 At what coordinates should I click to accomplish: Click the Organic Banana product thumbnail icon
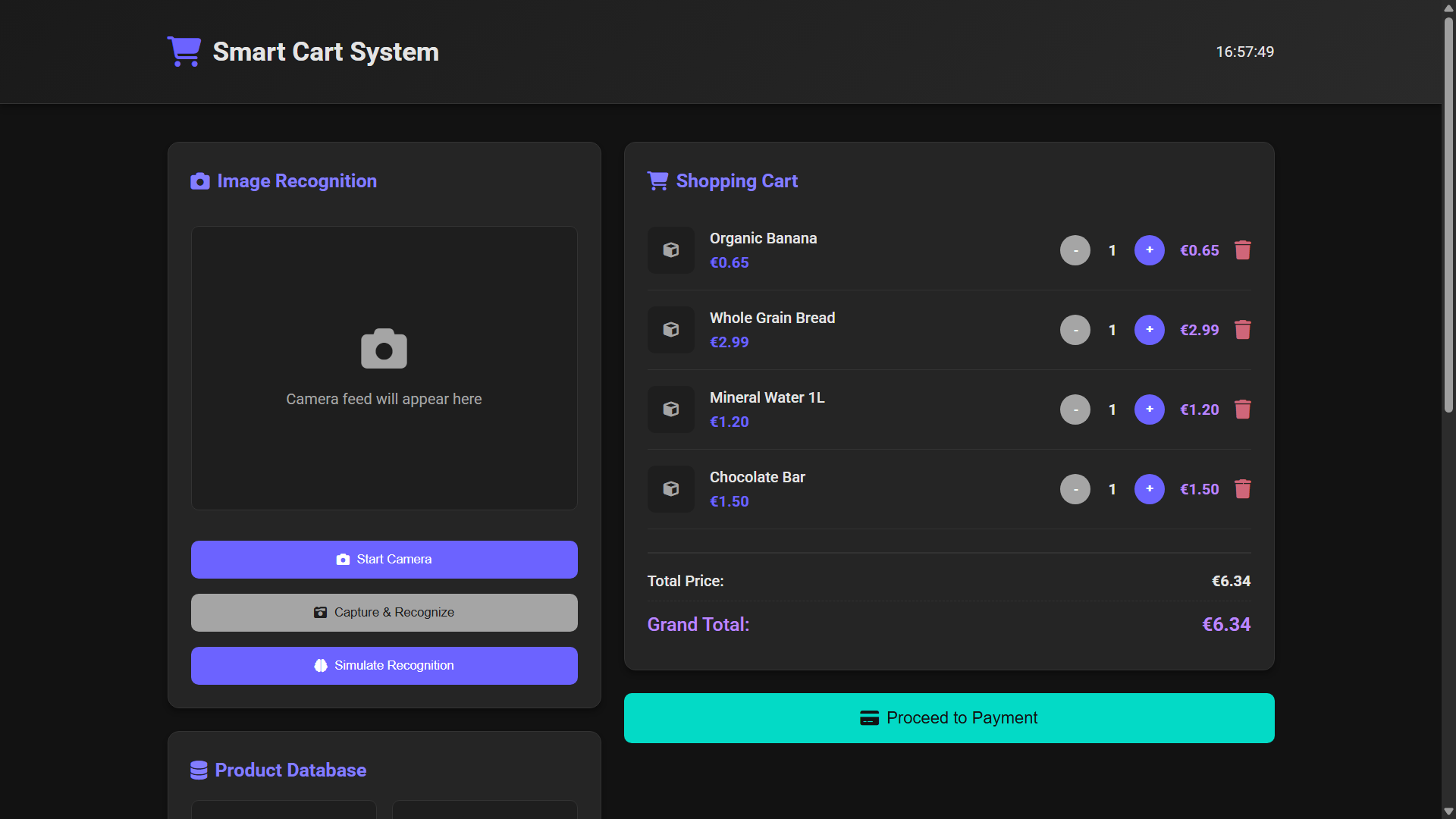pyautogui.click(x=671, y=250)
